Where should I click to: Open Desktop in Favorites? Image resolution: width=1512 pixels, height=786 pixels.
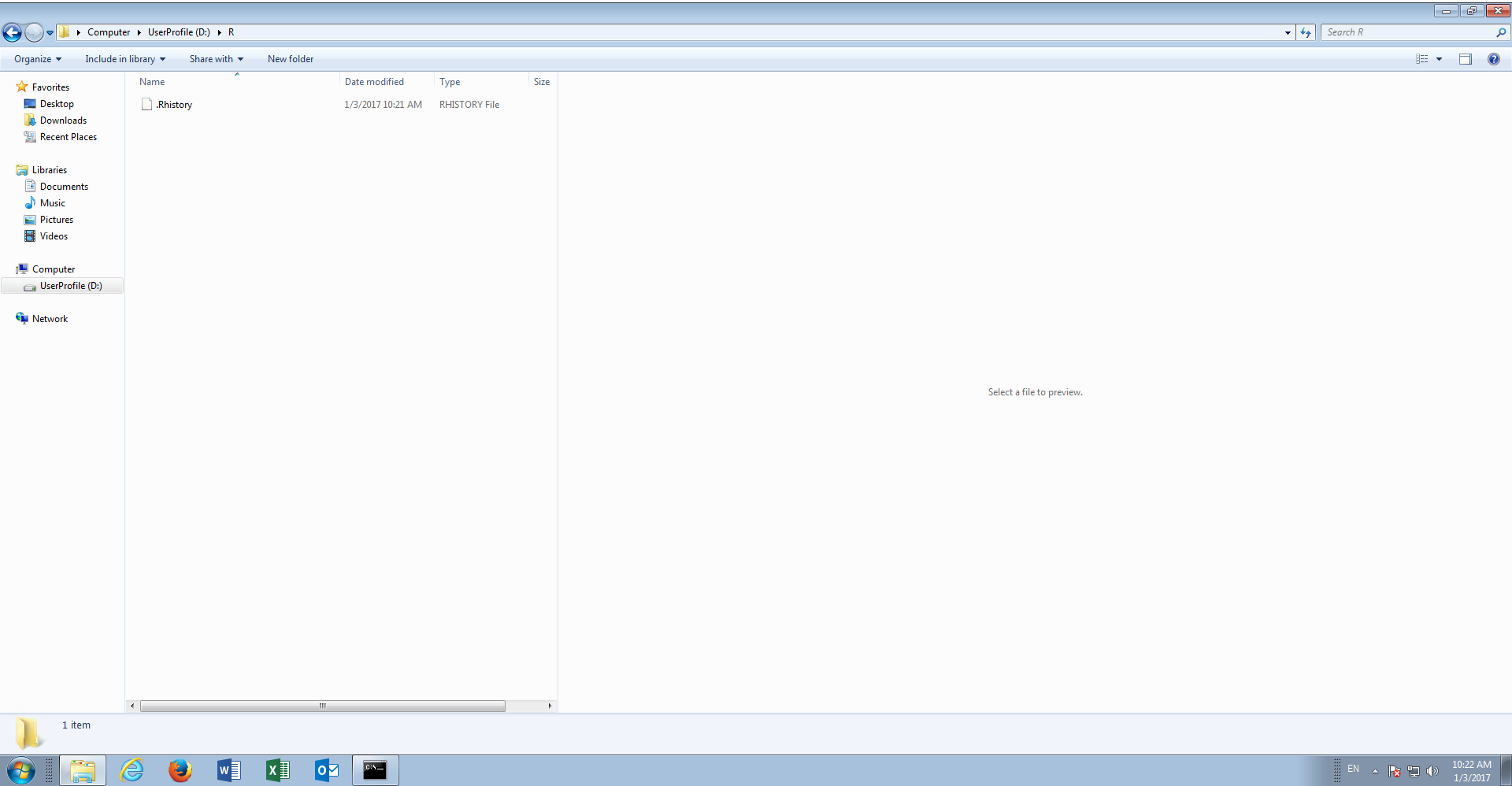pos(57,104)
